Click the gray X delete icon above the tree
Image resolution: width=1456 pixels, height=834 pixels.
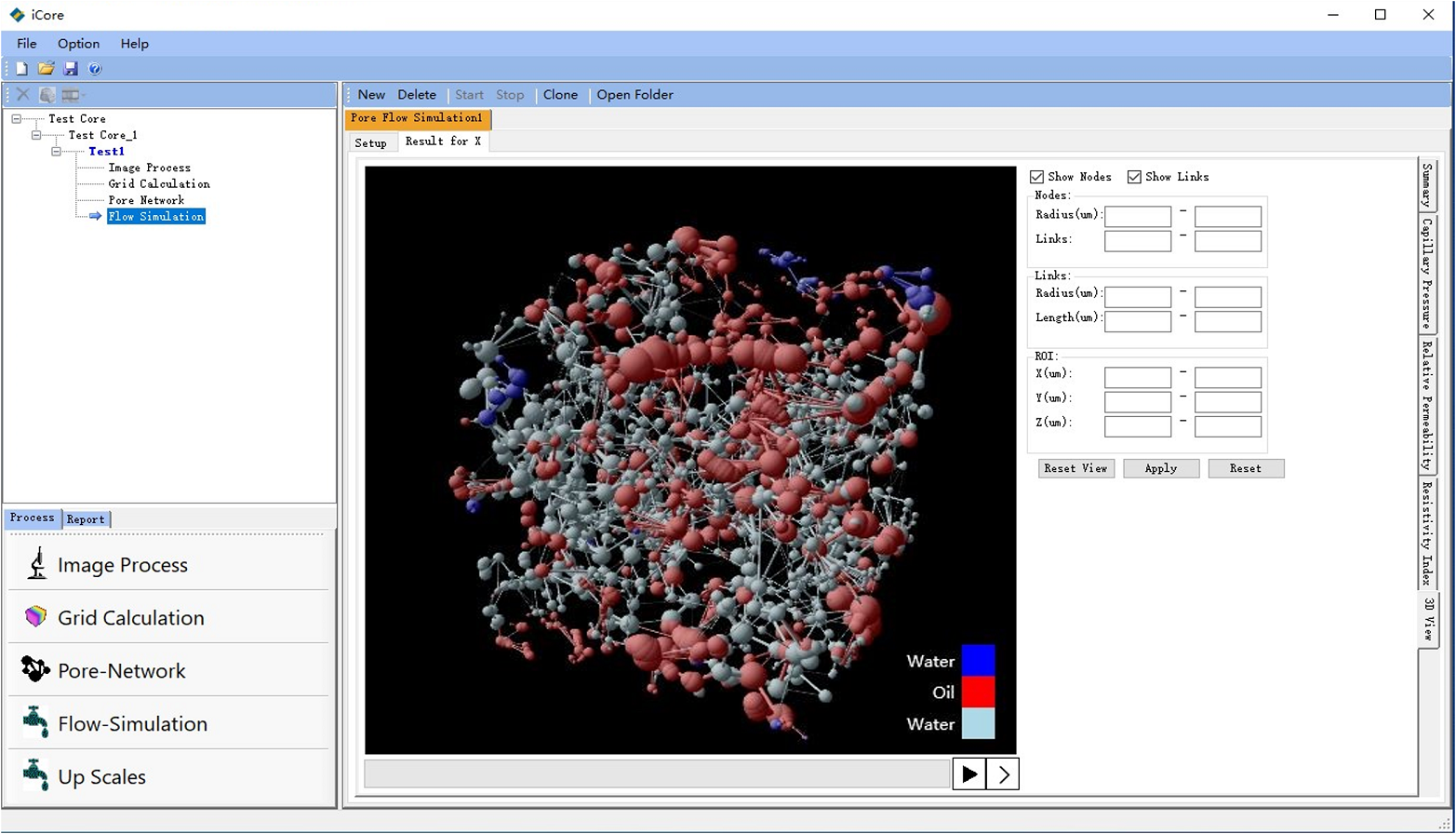click(23, 95)
